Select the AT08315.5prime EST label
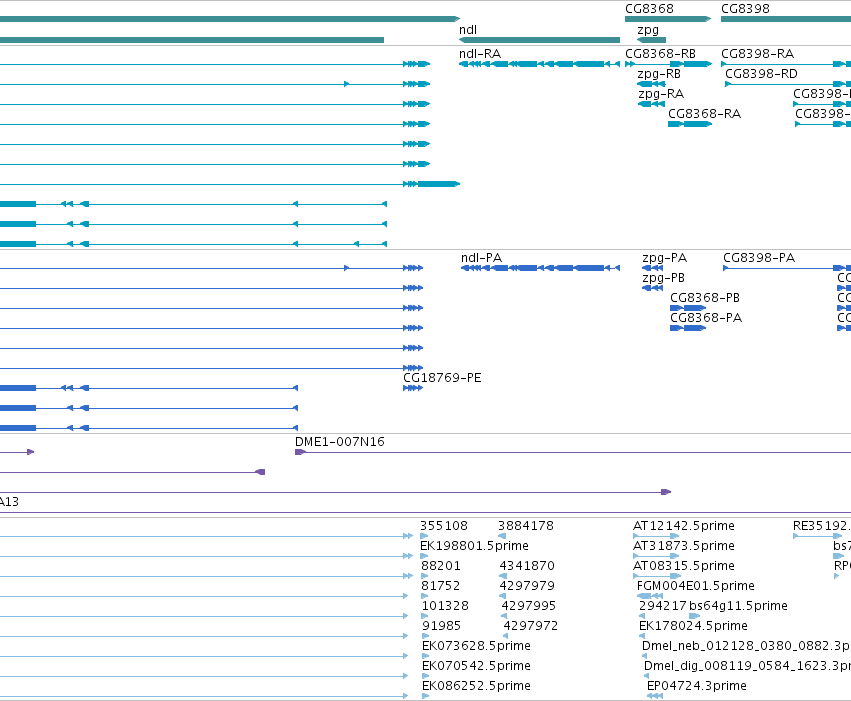This screenshot has height=701, width=851. tap(684, 566)
